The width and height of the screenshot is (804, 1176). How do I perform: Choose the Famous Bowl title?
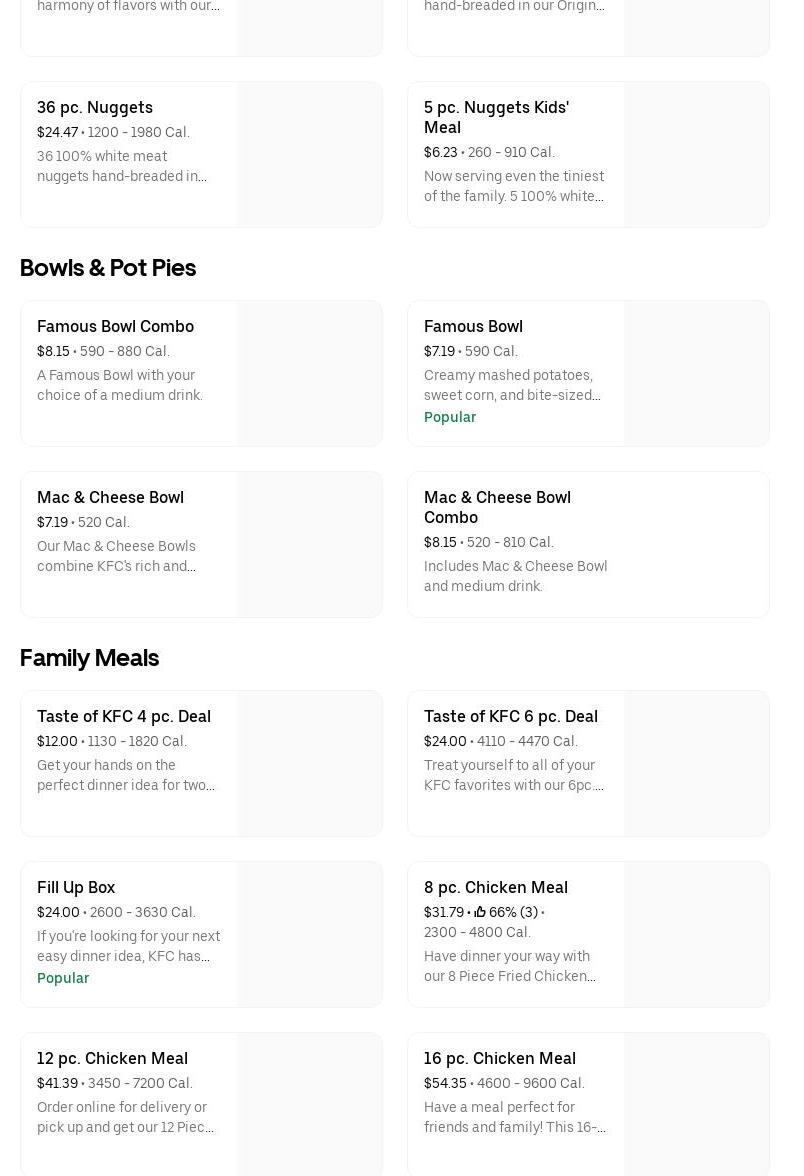(x=473, y=326)
